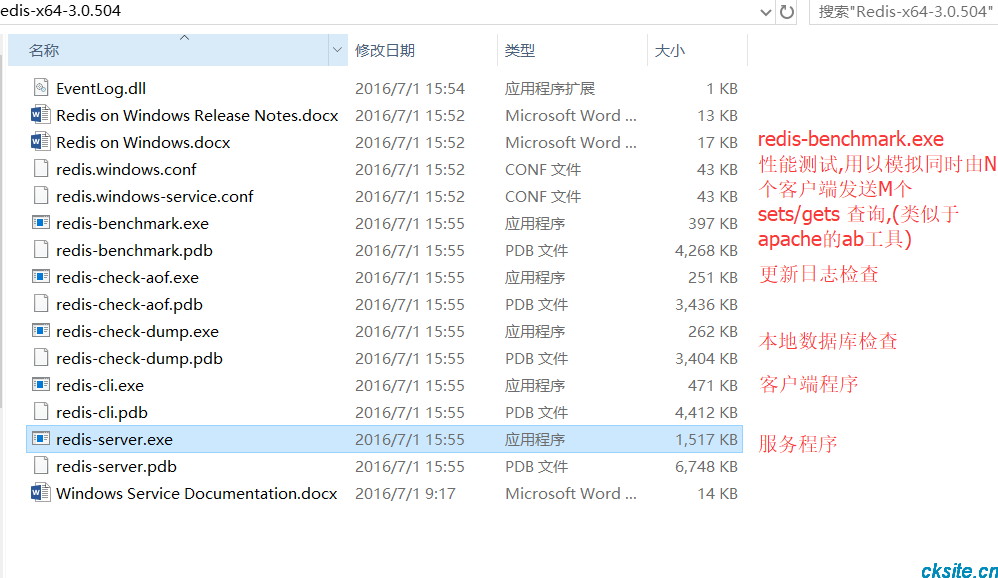This screenshot has height=578, width=998.
Task: Open the address bar history dropdown
Action: [x=766, y=12]
